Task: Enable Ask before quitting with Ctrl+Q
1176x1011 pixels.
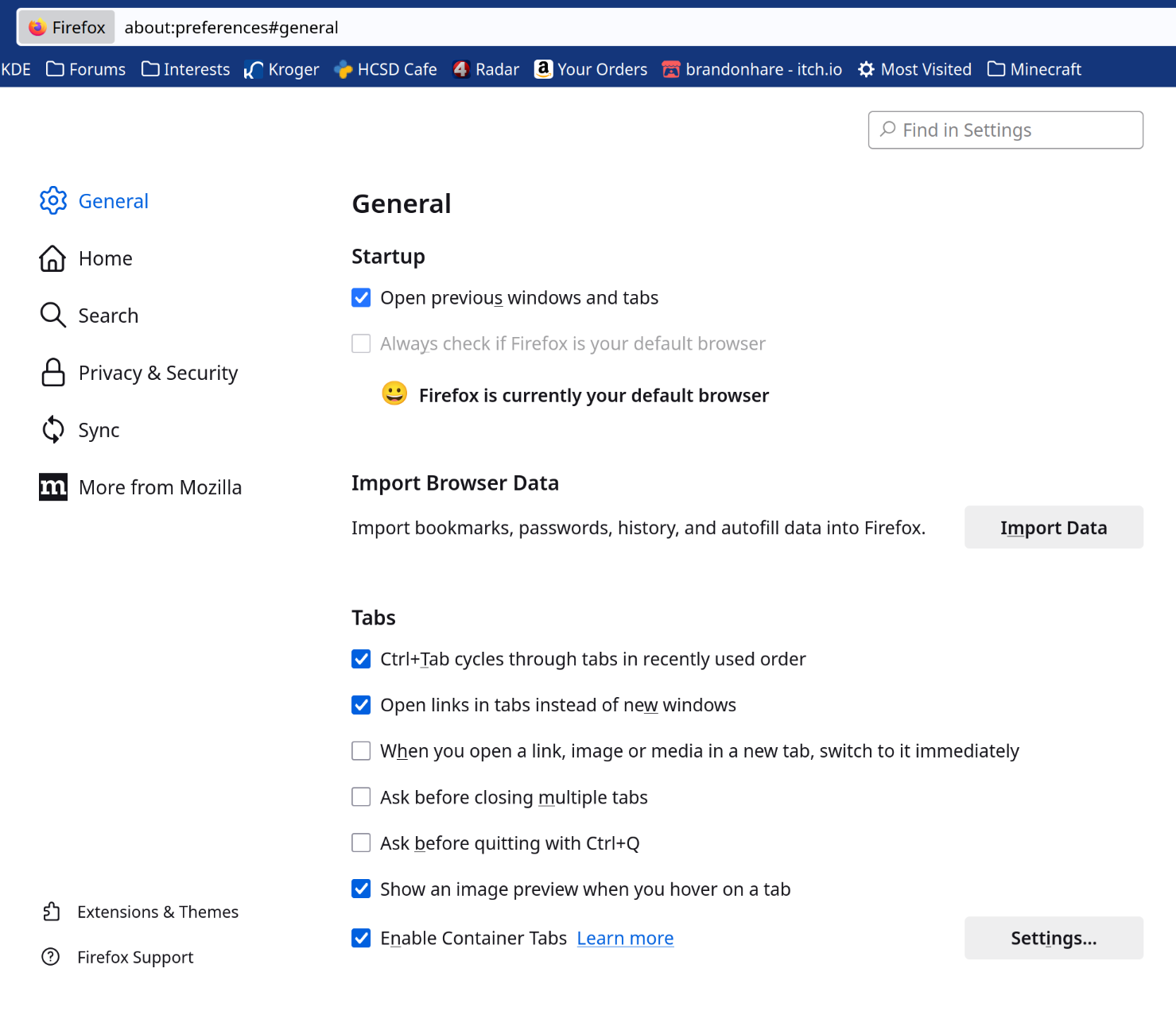Action: click(361, 843)
